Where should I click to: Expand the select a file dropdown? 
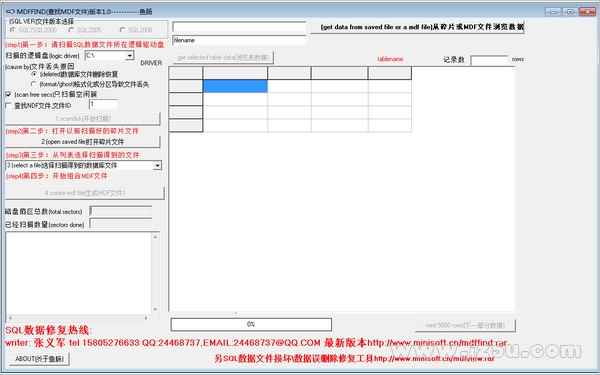(157, 166)
